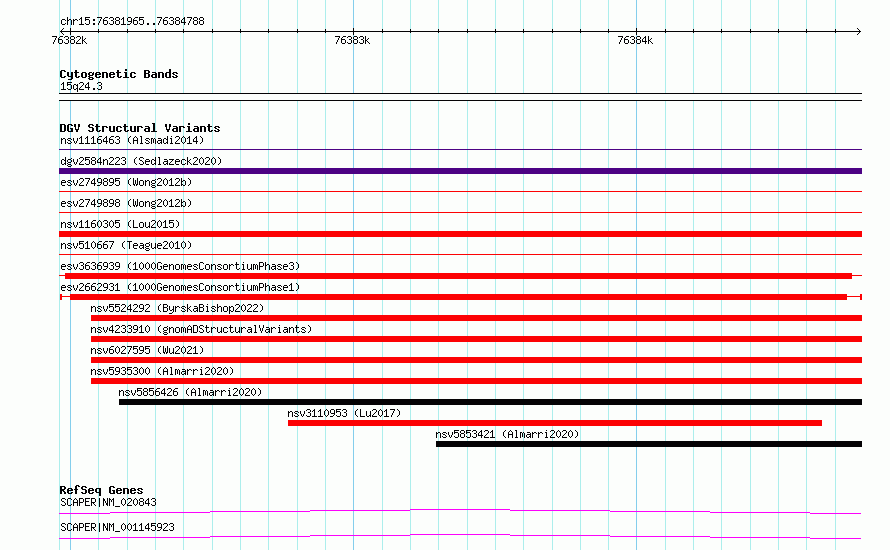
Task: Open variant esv2749895 (Wong2012b) label
Action: click(126, 182)
